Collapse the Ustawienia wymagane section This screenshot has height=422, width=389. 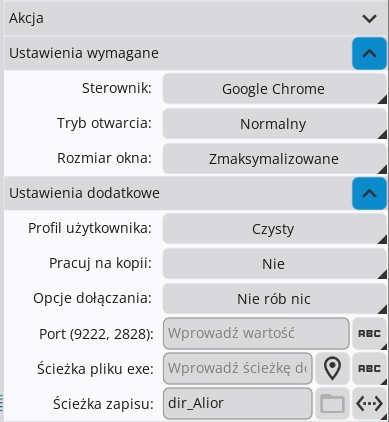tap(369, 53)
